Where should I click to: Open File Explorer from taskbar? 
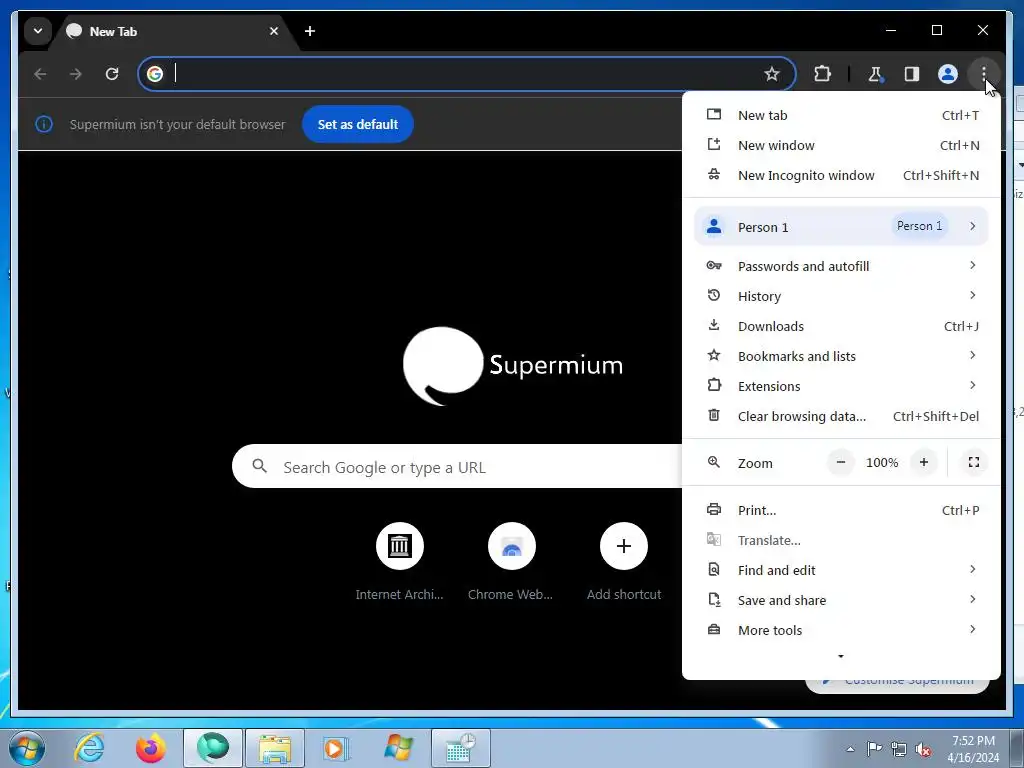point(275,748)
